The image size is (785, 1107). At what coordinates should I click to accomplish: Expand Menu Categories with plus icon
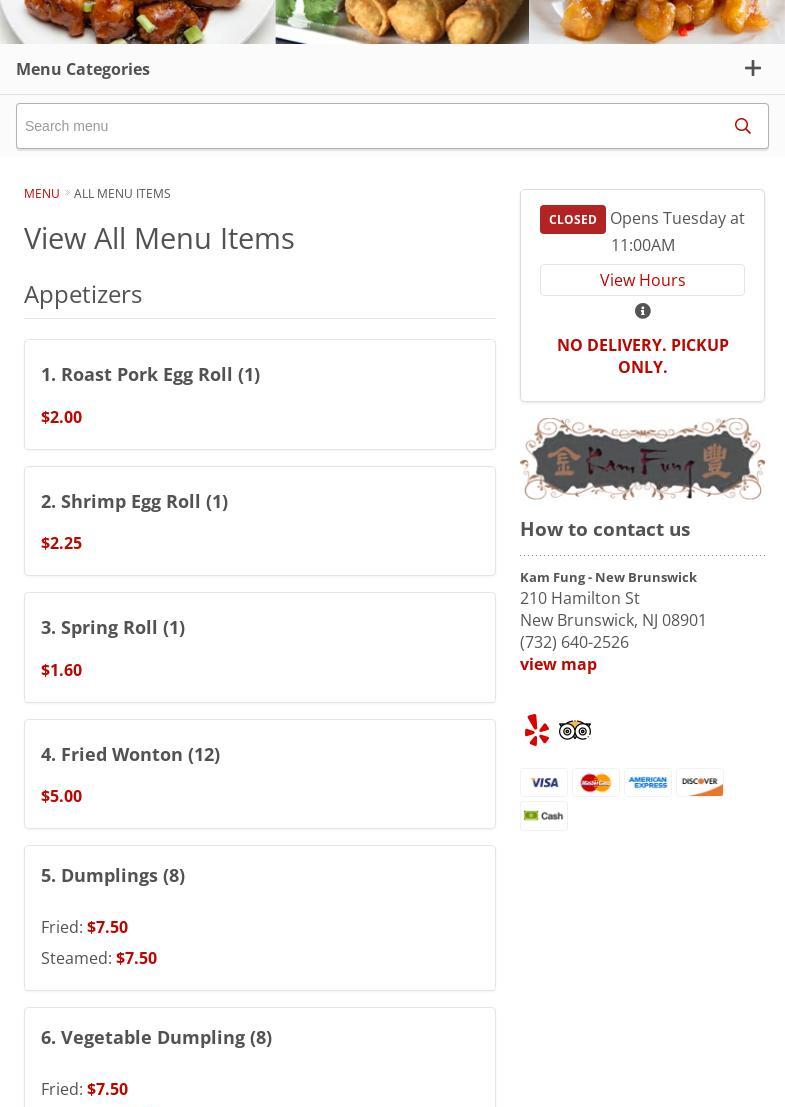[x=753, y=68]
